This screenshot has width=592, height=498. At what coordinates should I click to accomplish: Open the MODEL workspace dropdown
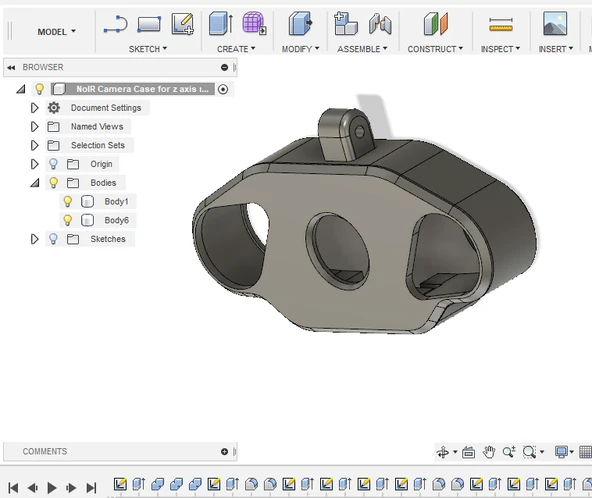(56, 32)
